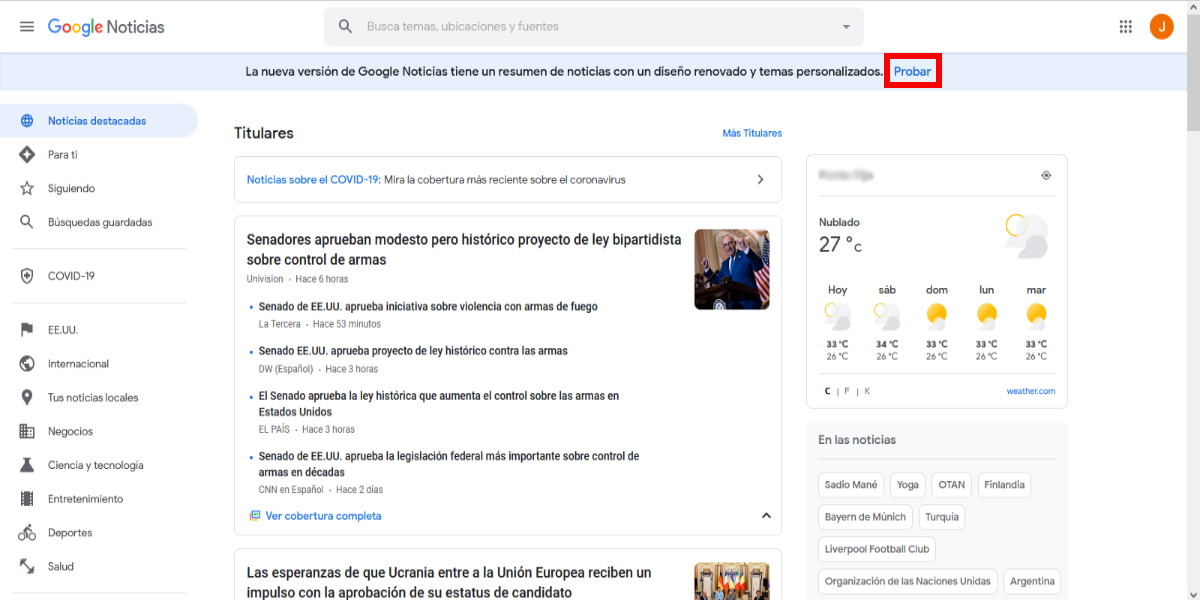
Task: Click the Ciencia y tecnología flask icon
Action: pos(27,464)
